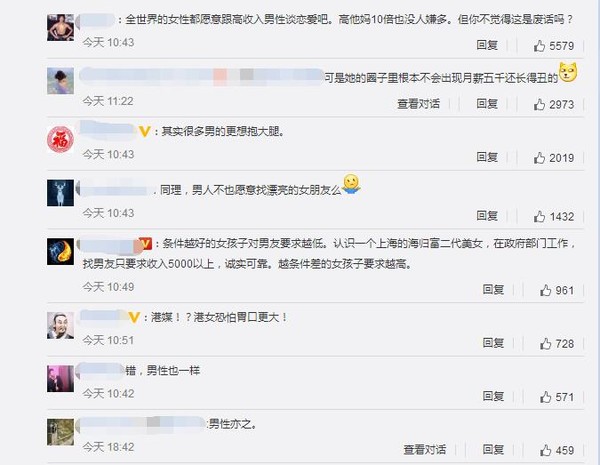Screen dimensions: 600x465
Task: Like the comment showing 961 likes
Action: (545, 290)
